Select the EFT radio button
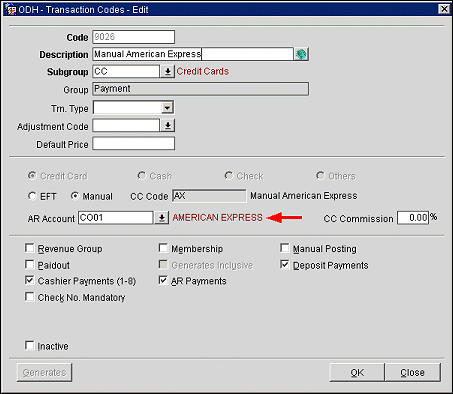 click(32, 196)
